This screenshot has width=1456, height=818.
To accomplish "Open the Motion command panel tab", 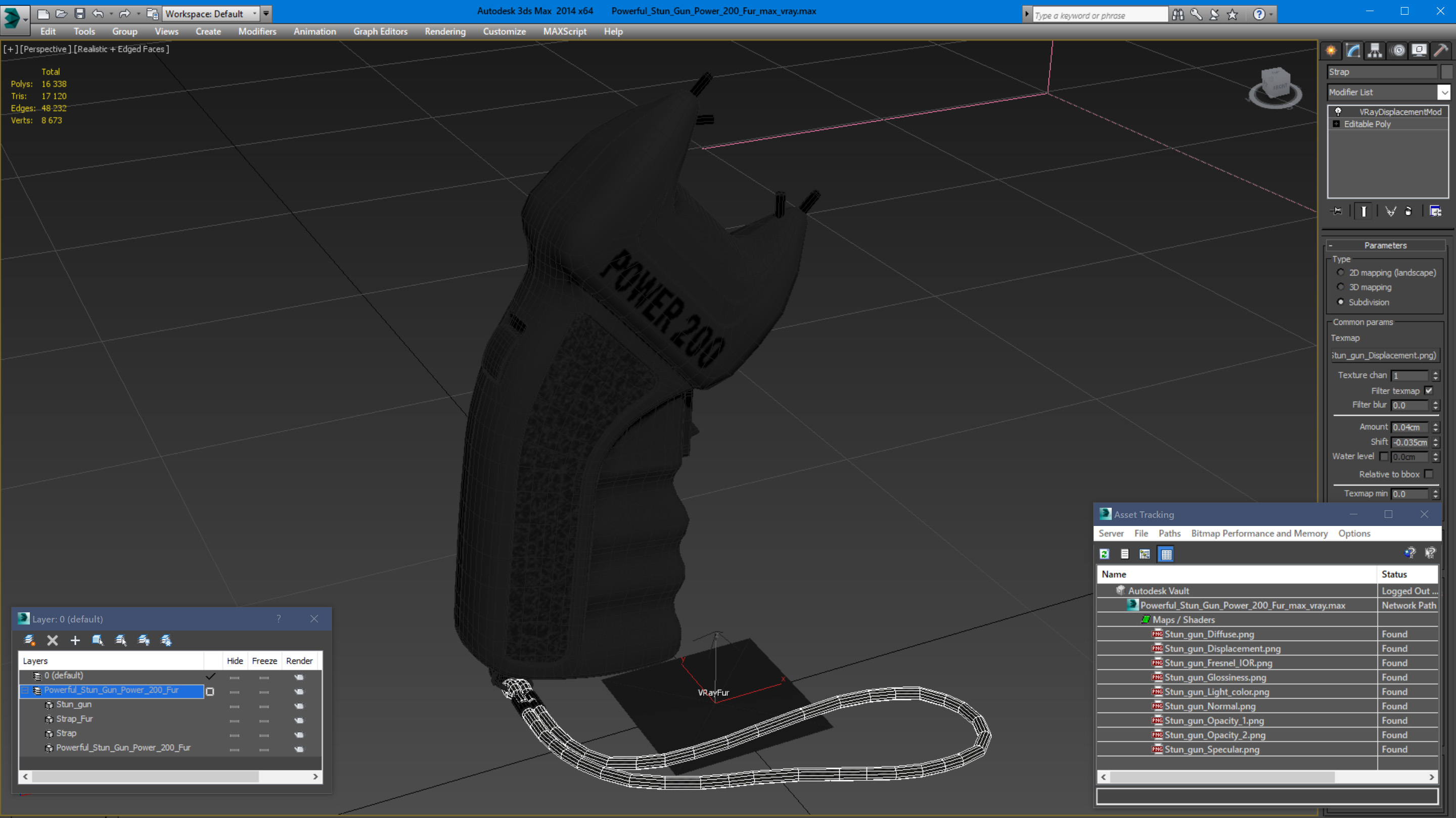I will (x=1398, y=51).
